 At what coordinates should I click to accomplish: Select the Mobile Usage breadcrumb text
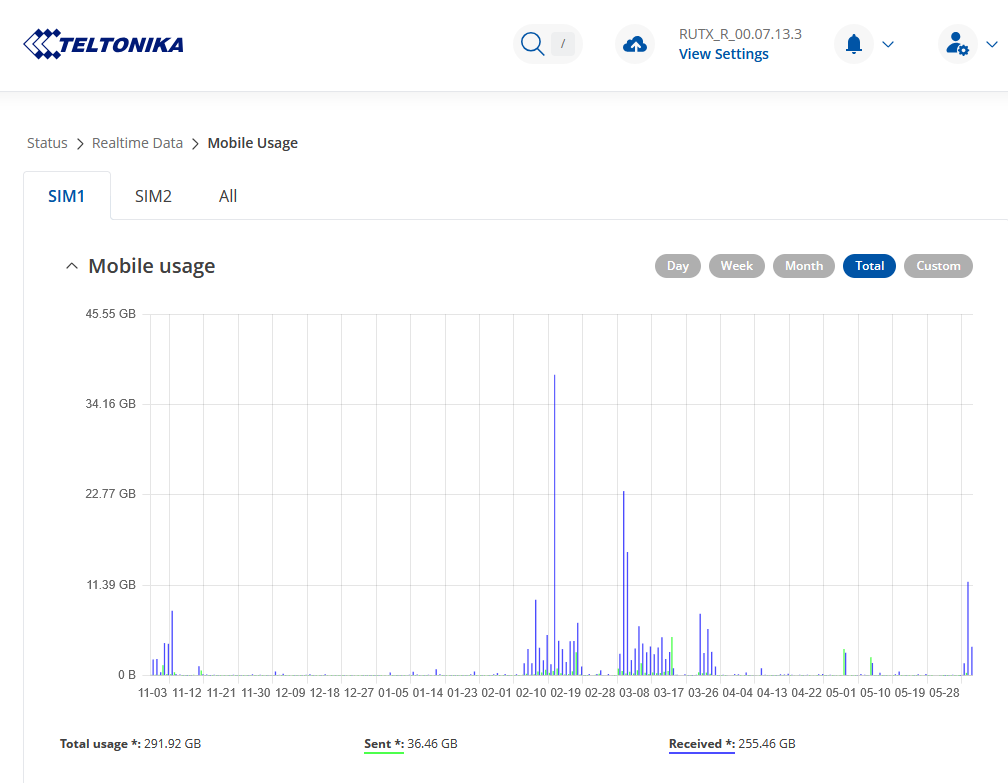[253, 143]
